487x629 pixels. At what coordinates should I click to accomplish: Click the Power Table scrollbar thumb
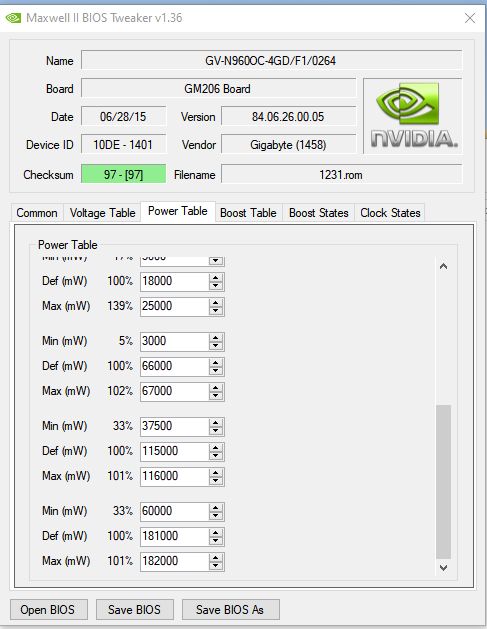pos(443,482)
